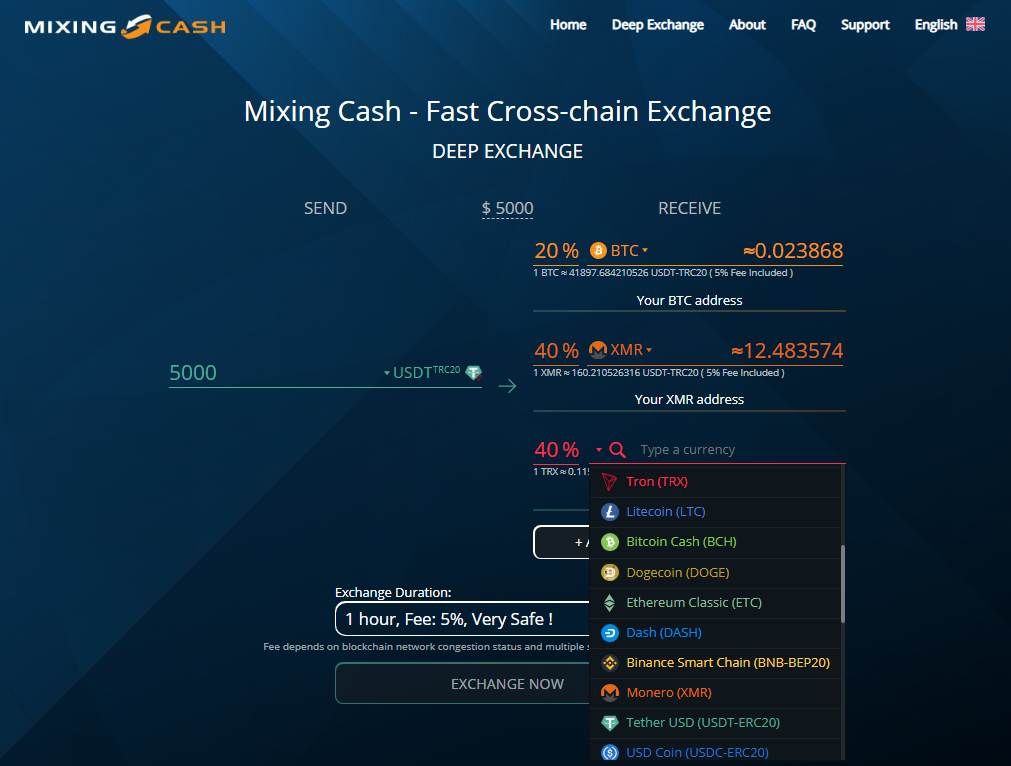1011x766 pixels.
Task: Select Litecoin (LTC) from the list
Action: tap(716, 512)
